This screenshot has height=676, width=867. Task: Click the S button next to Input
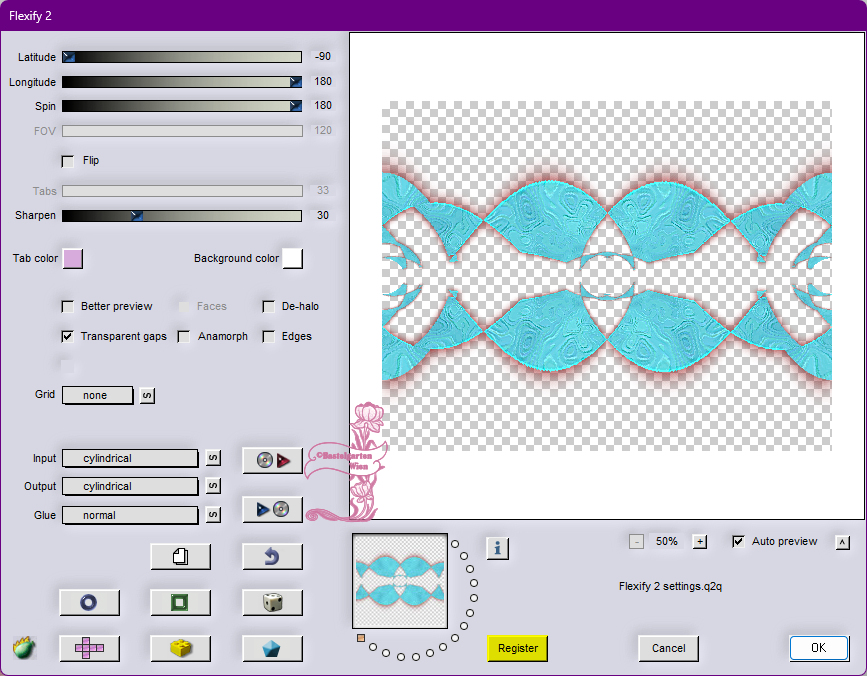213,458
